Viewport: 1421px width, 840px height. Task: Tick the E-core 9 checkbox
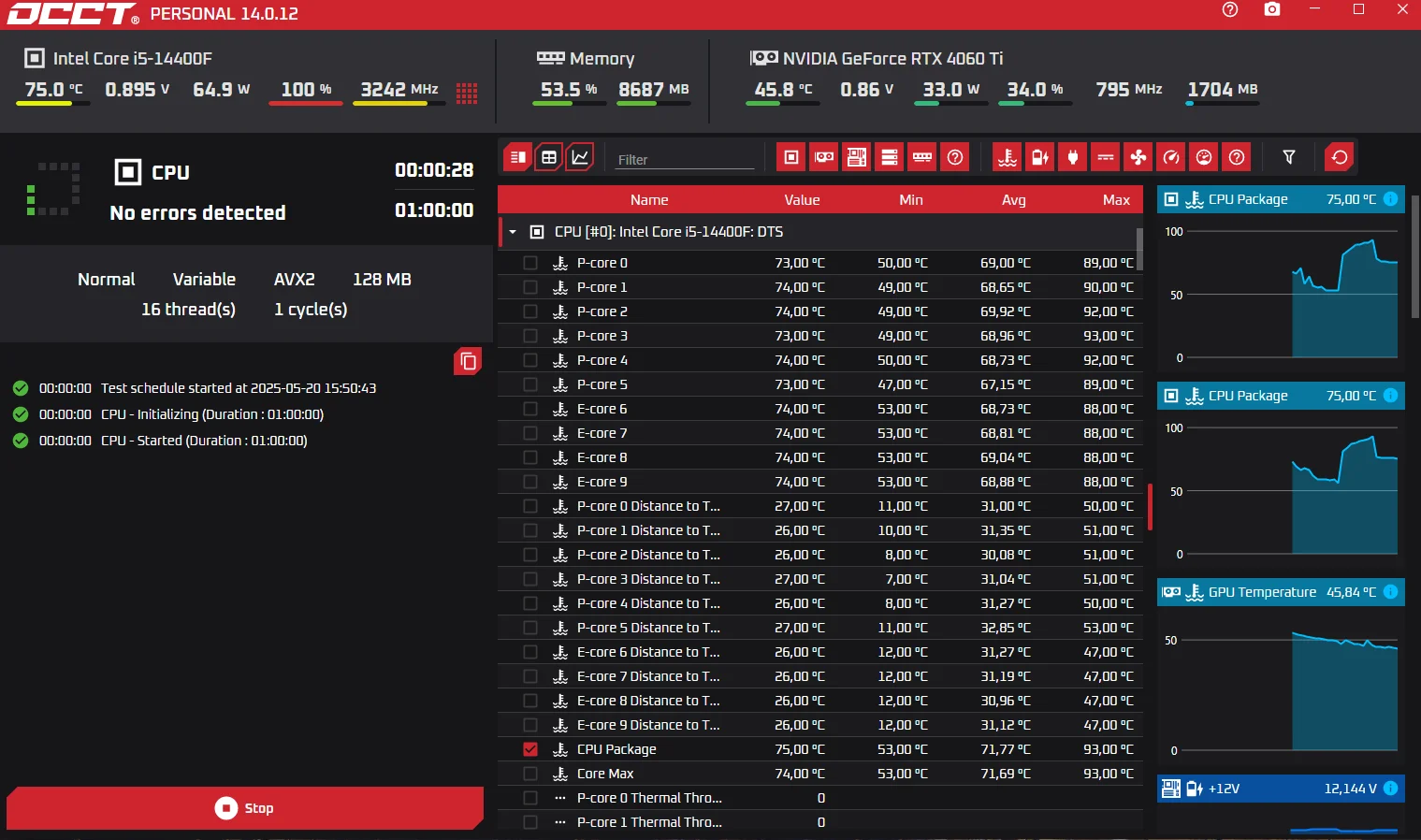[530, 482]
